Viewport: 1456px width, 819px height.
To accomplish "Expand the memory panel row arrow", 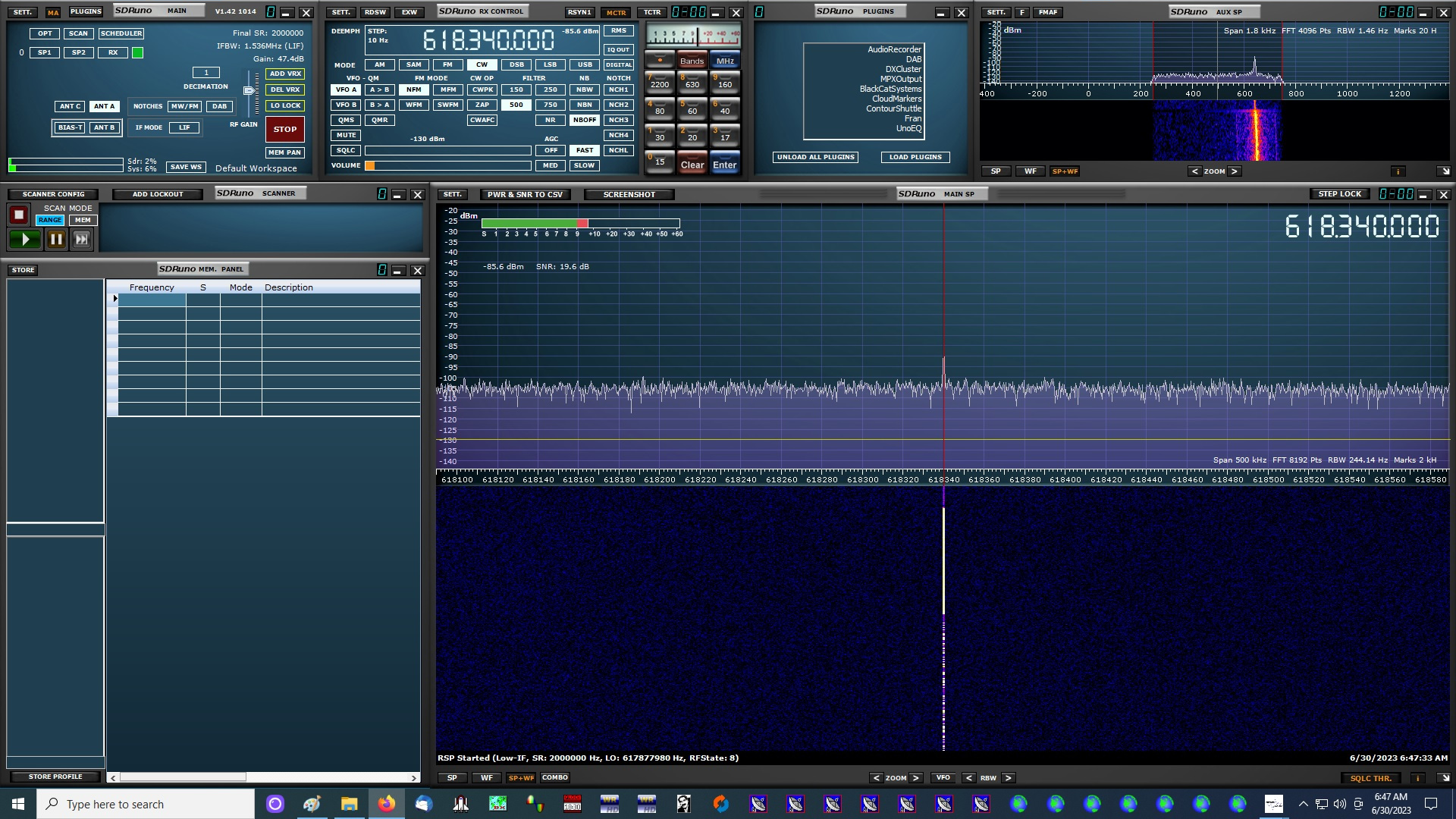I will click(x=115, y=299).
